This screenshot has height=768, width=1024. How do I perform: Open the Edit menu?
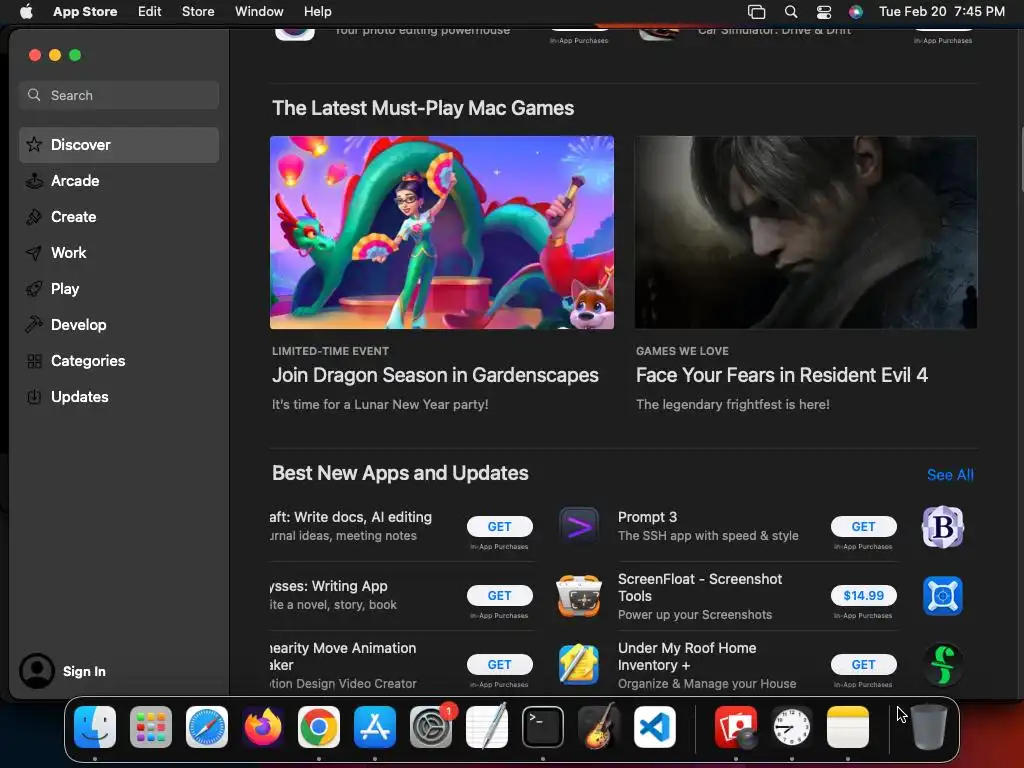pyautogui.click(x=150, y=12)
